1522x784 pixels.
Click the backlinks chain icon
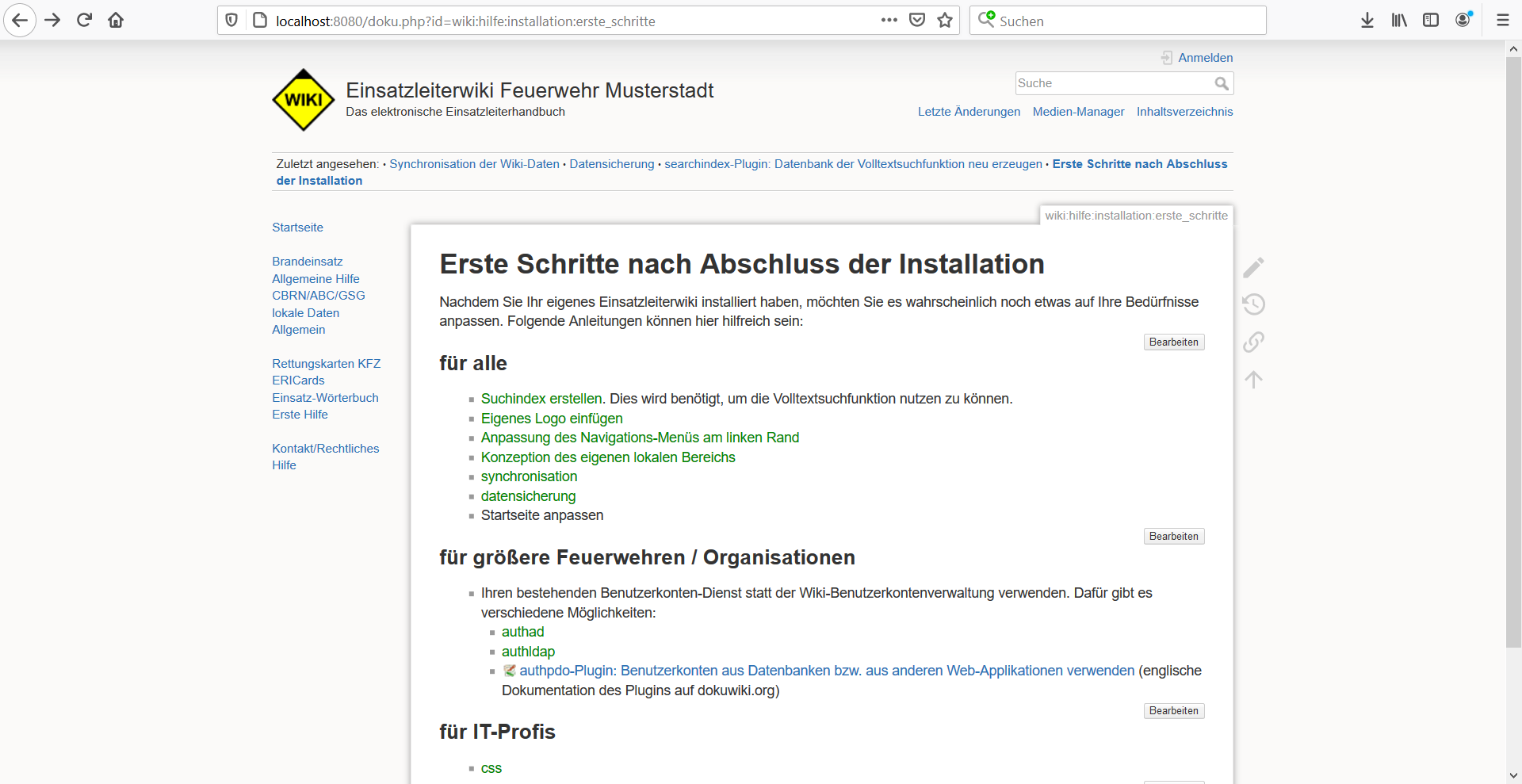(x=1253, y=342)
